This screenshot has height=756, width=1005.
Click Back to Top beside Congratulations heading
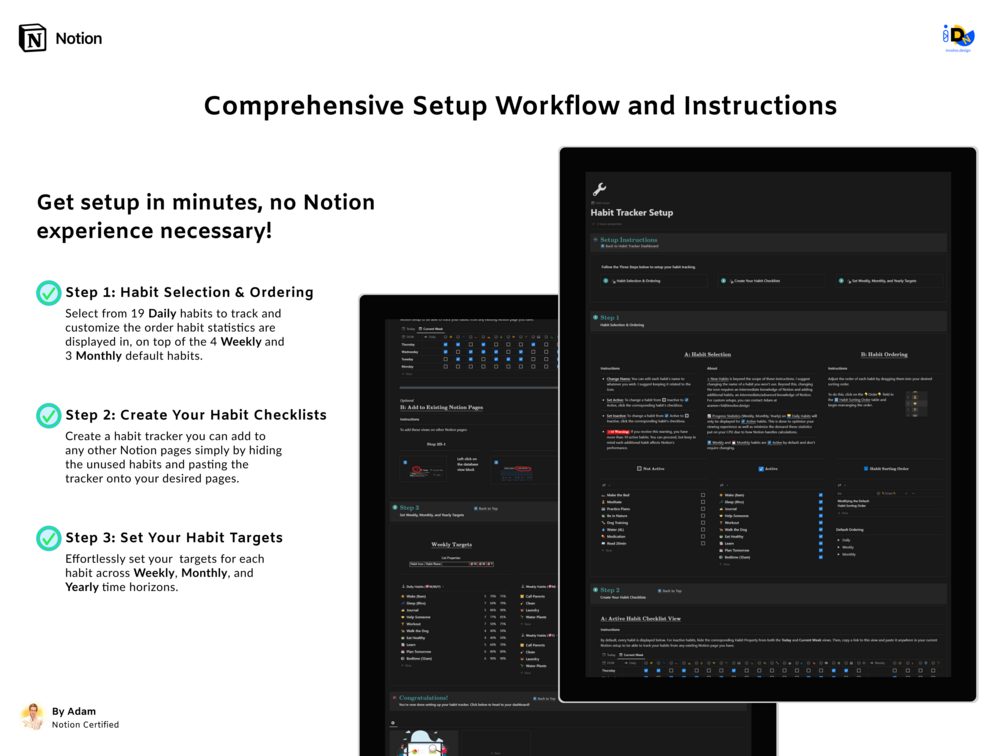coord(544,698)
